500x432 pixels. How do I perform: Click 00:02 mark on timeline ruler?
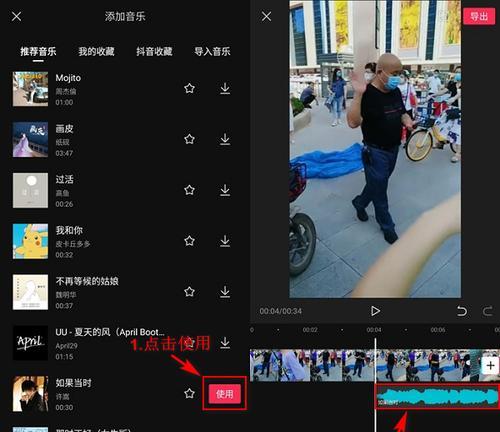tap(310, 330)
